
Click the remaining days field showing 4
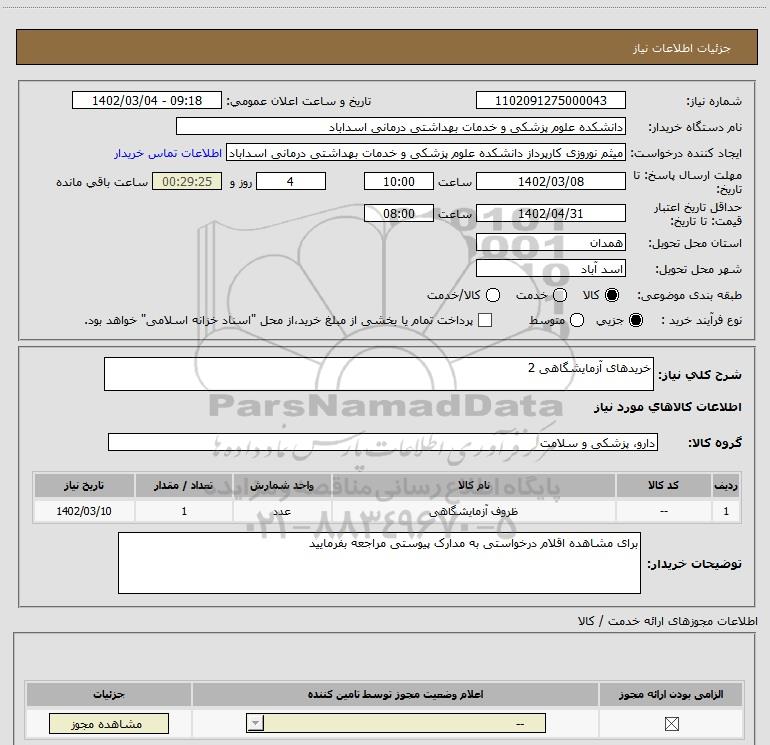coord(291,181)
